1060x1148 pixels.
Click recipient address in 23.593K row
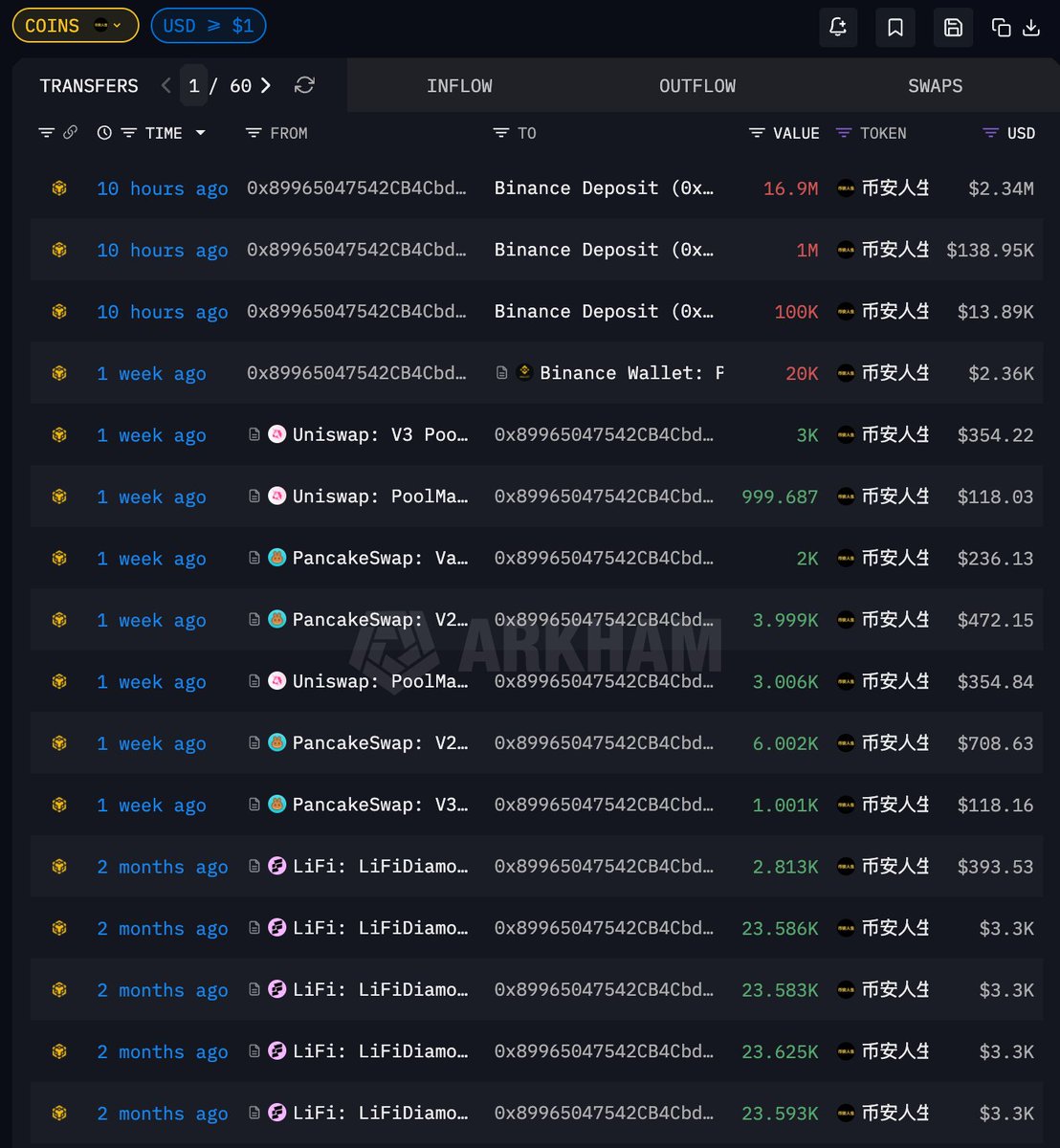click(604, 1113)
